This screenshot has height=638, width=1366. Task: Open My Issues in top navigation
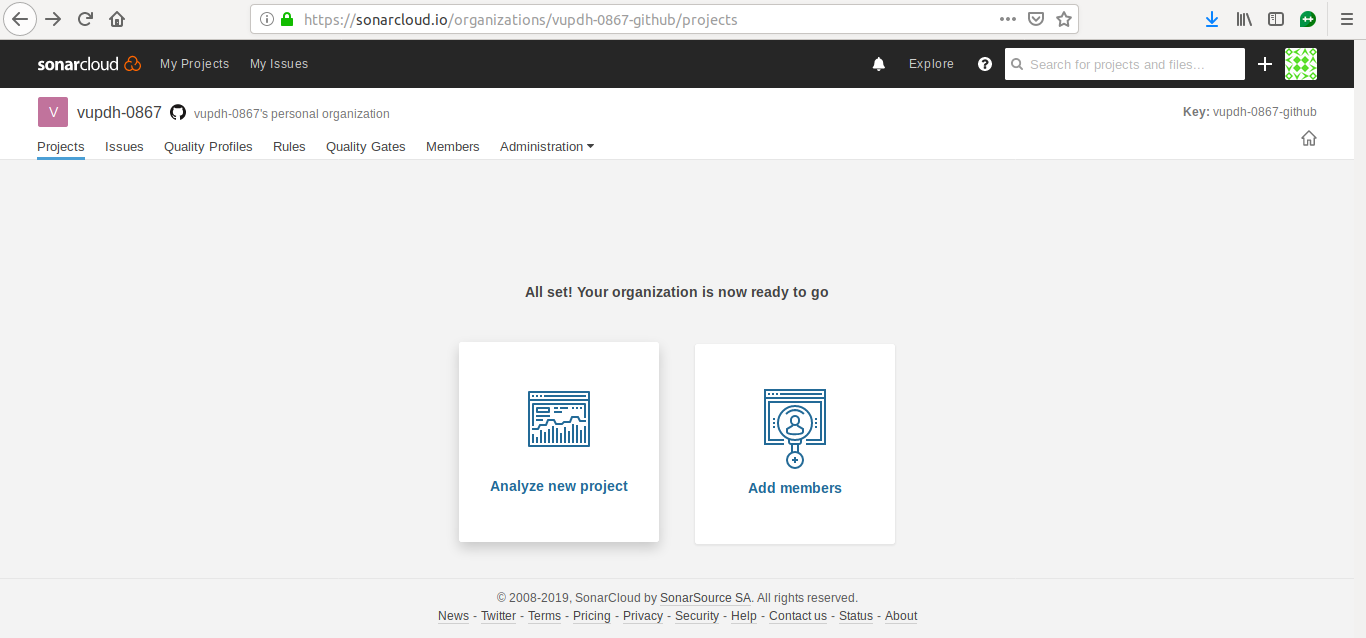(279, 64)
